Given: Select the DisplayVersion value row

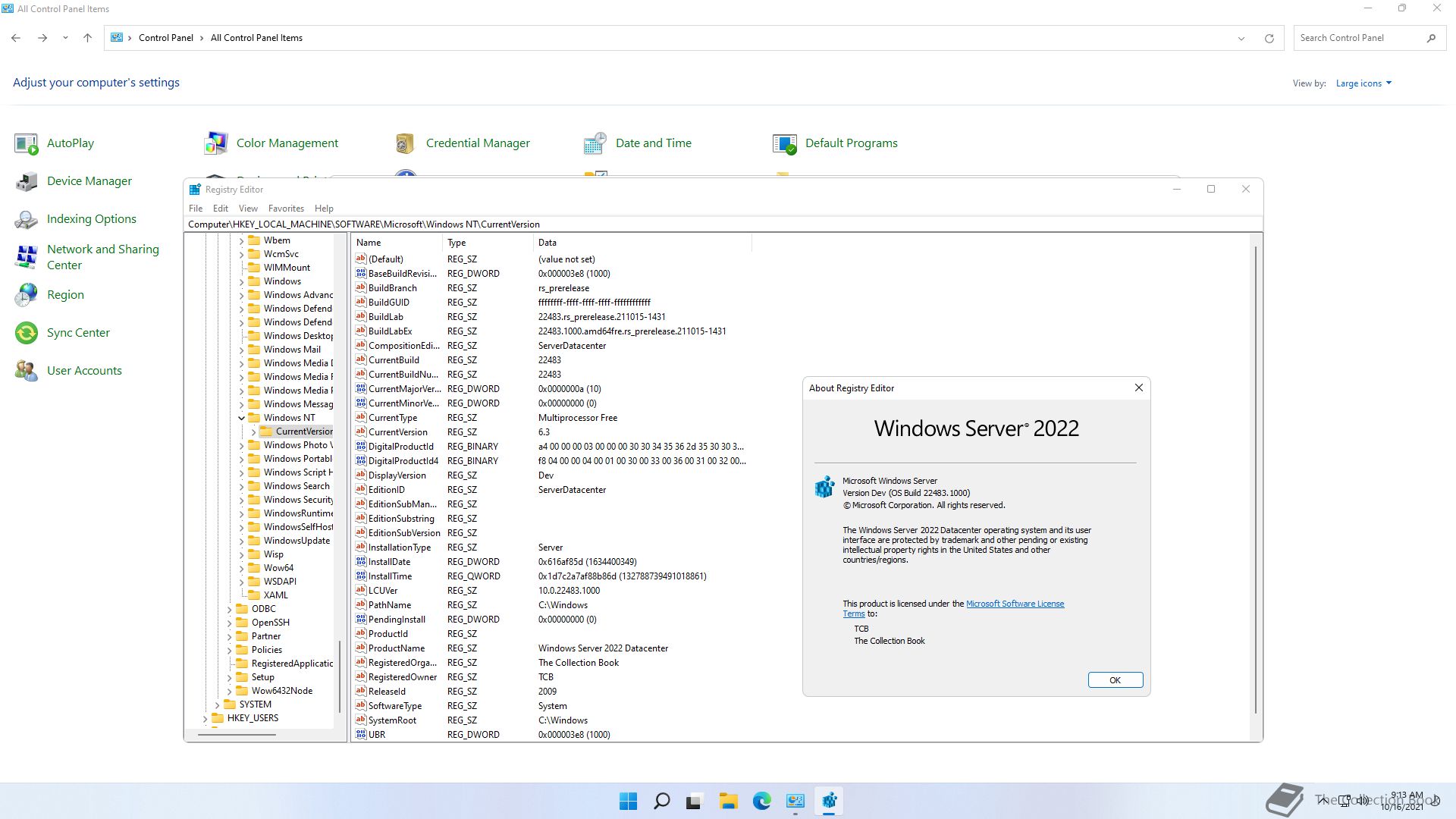Looking at the screenshot, I should pos(552,475).
